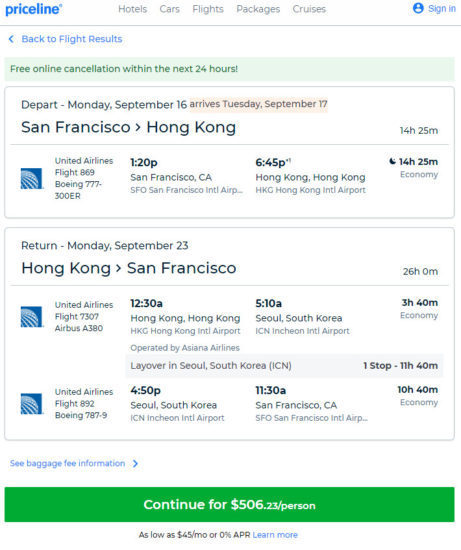Click Learn more about APR financing
461x550 pixels.
[275, 535]
